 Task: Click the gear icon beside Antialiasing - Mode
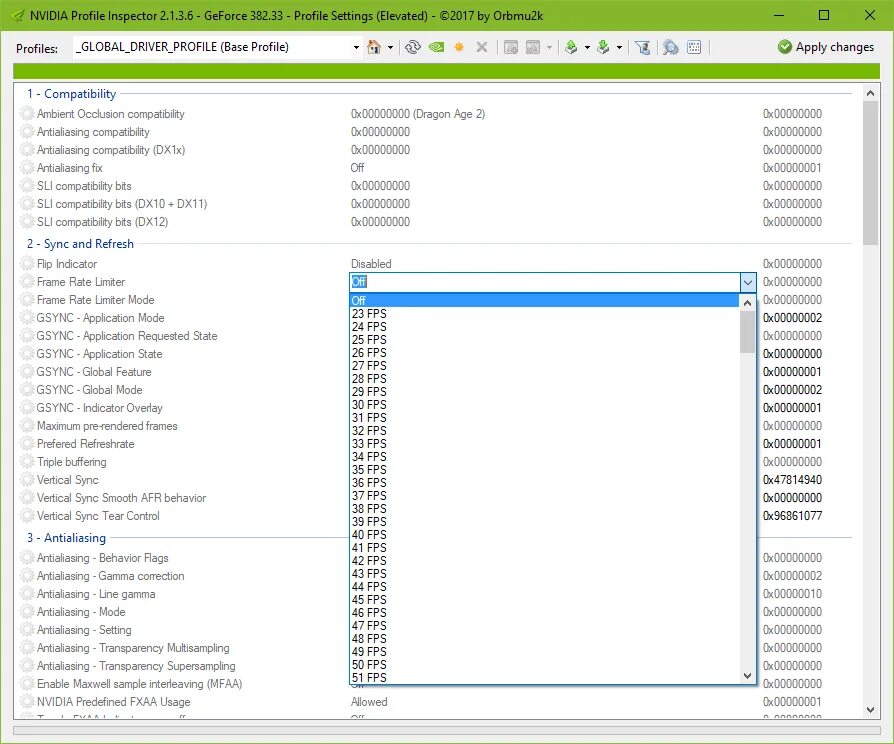(27, 612)
